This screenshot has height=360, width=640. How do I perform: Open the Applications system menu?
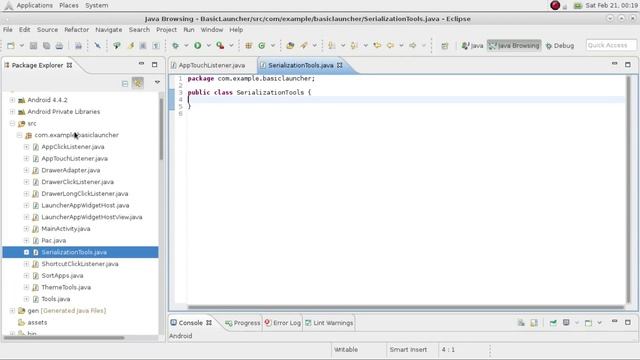[x=34, y=5]
